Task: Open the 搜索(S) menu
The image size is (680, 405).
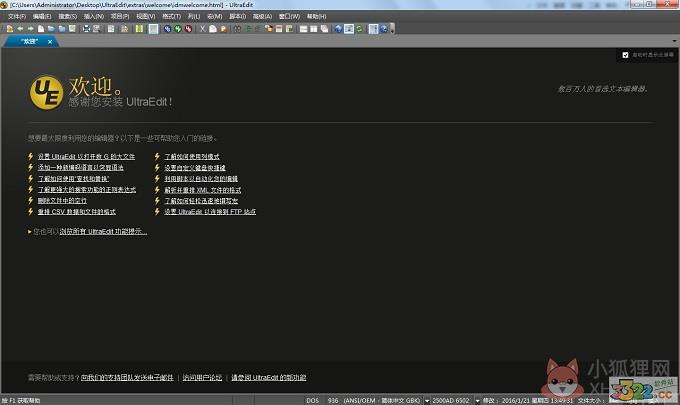Action: click(x=68, y=16)
